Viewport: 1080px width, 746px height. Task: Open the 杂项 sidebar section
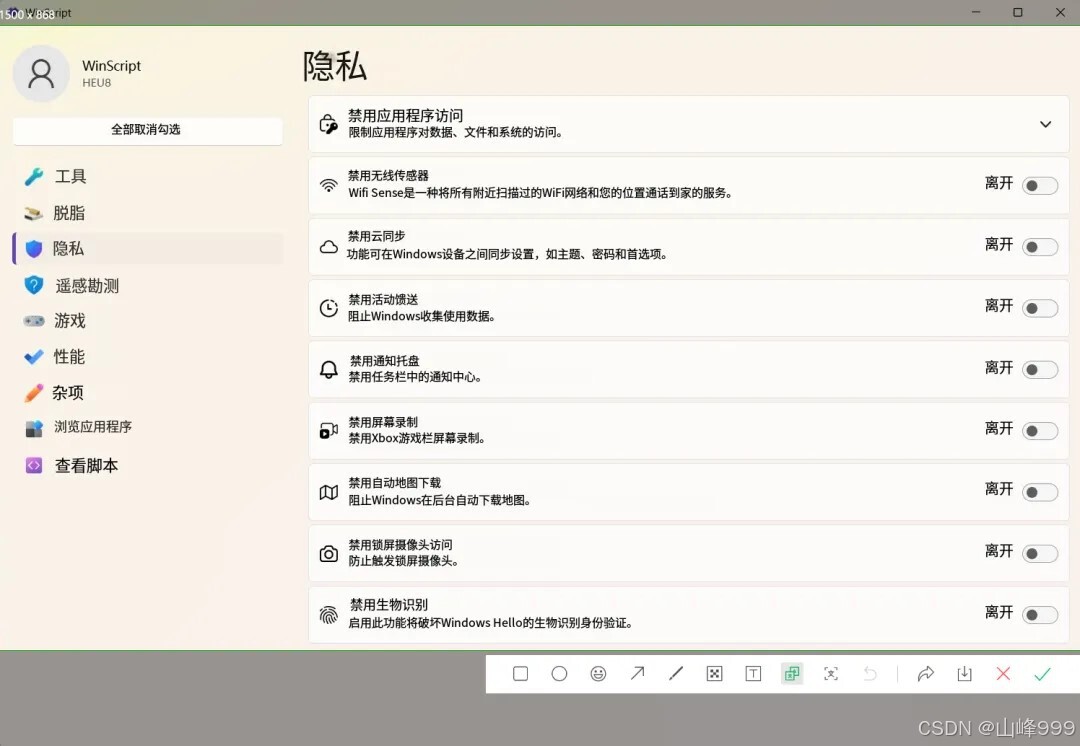pos(147,393)
